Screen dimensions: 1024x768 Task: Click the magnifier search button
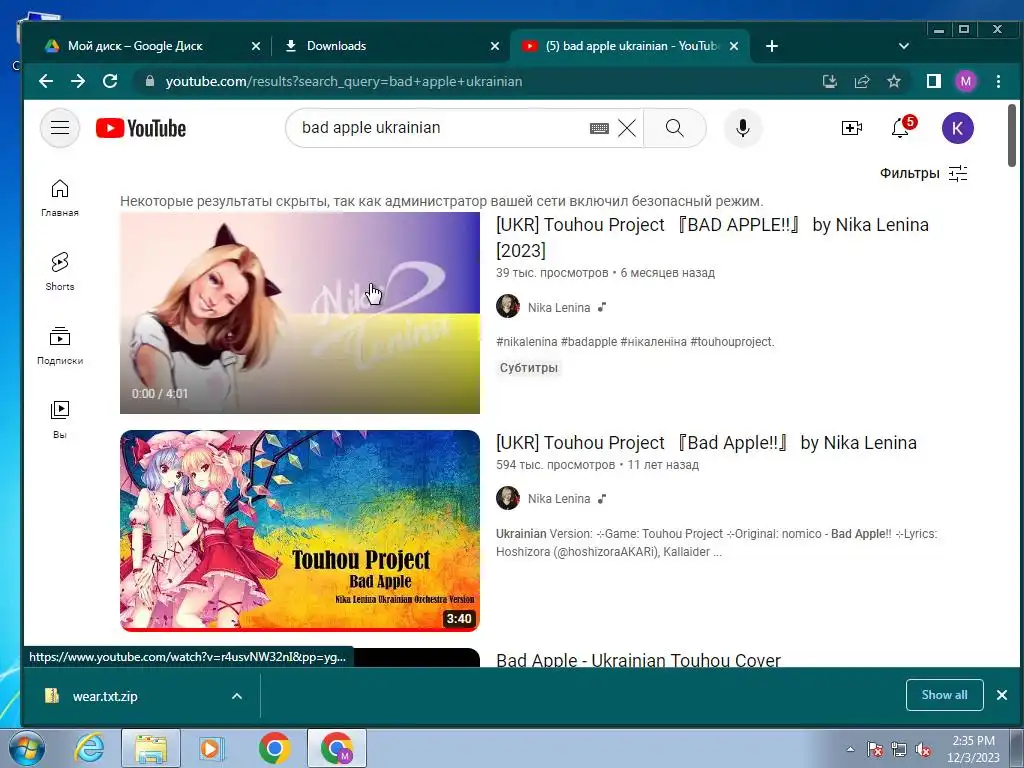(675, 128)
